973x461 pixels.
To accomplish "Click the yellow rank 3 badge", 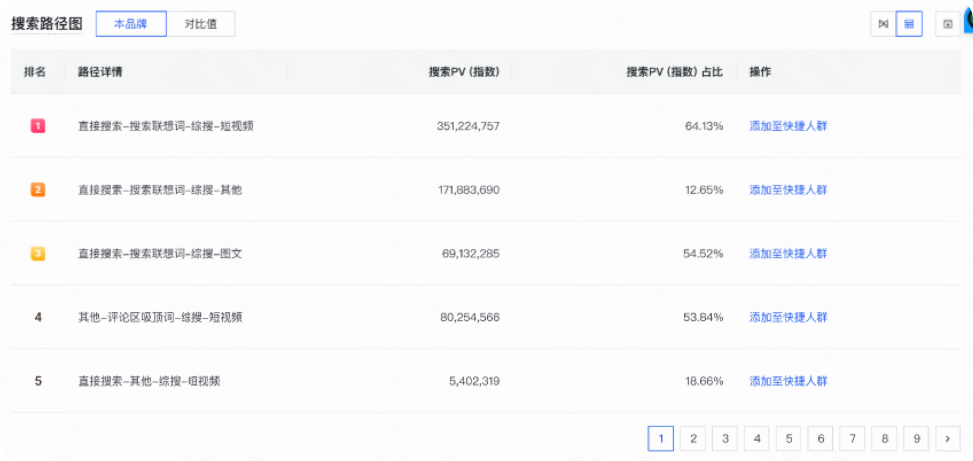I will [x=38, y=254].
